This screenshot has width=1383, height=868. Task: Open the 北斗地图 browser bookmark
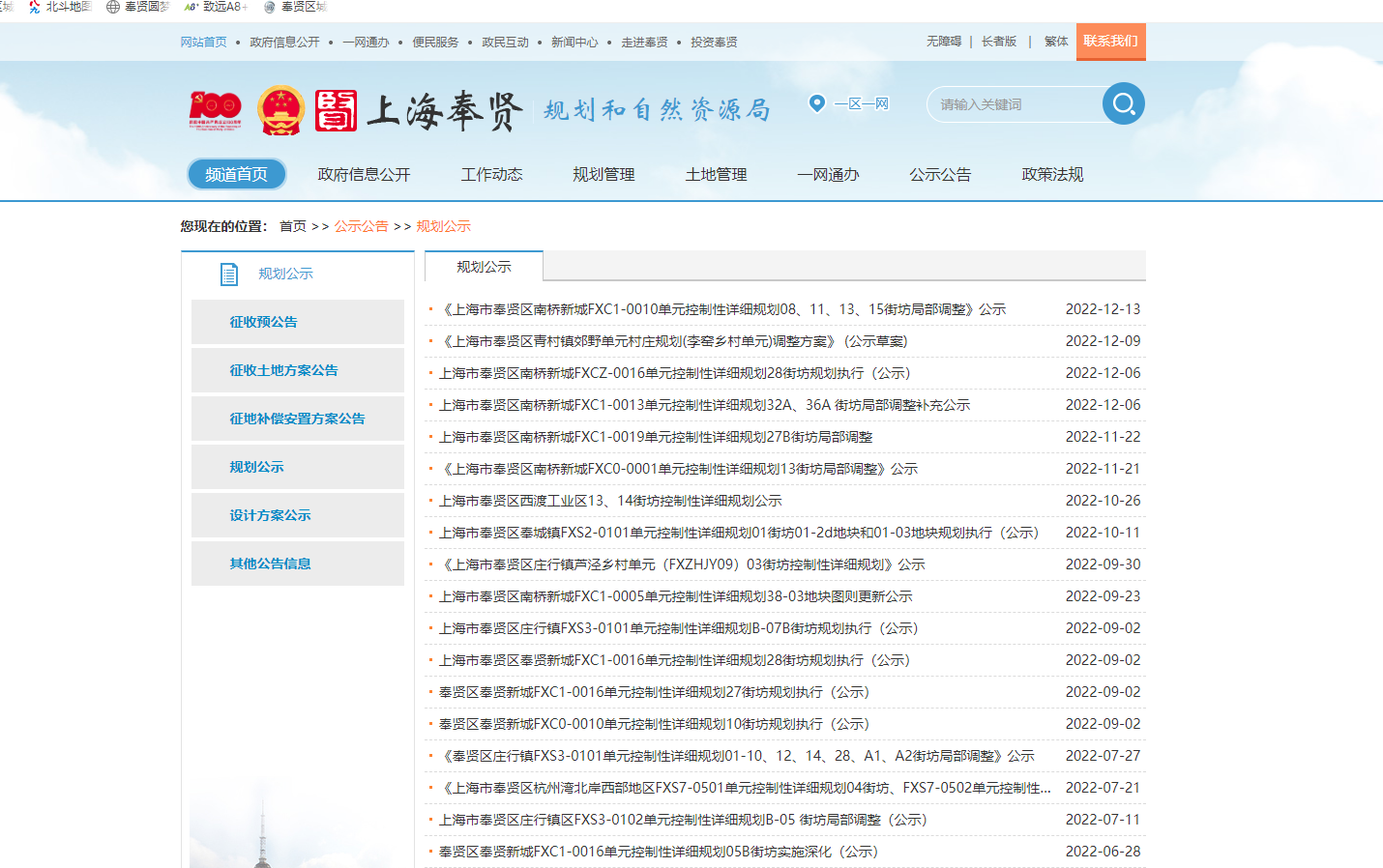coord(60,7)
